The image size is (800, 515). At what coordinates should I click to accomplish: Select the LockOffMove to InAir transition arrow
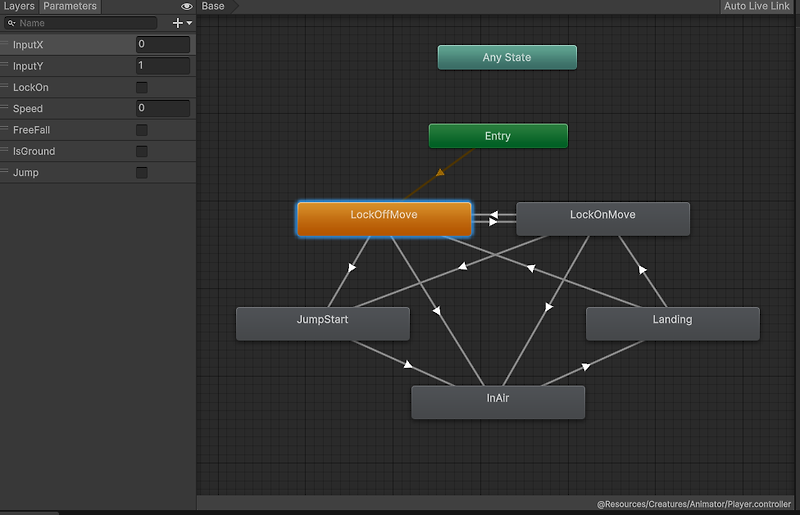[437, 310]
